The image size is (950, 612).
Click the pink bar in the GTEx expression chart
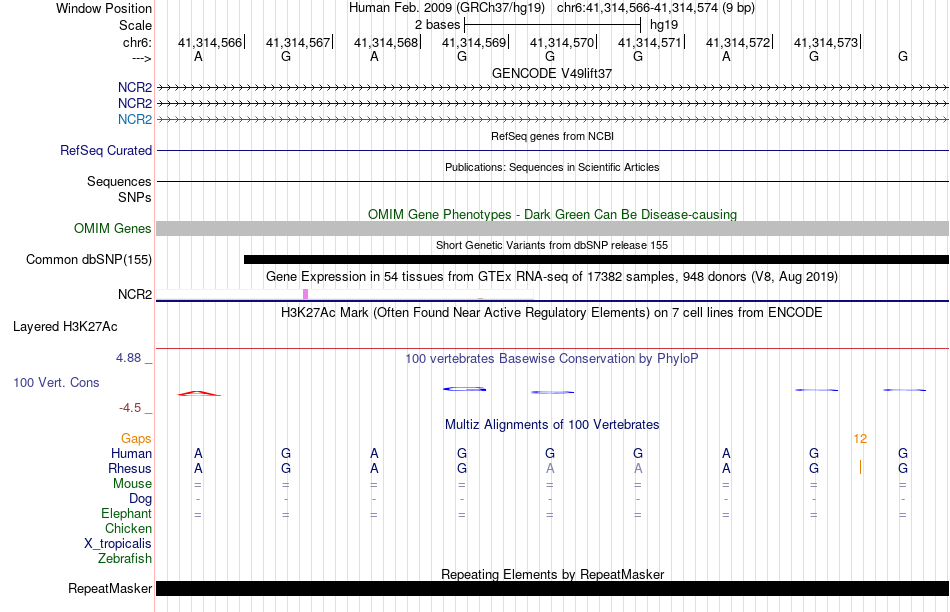coord(305,294)
